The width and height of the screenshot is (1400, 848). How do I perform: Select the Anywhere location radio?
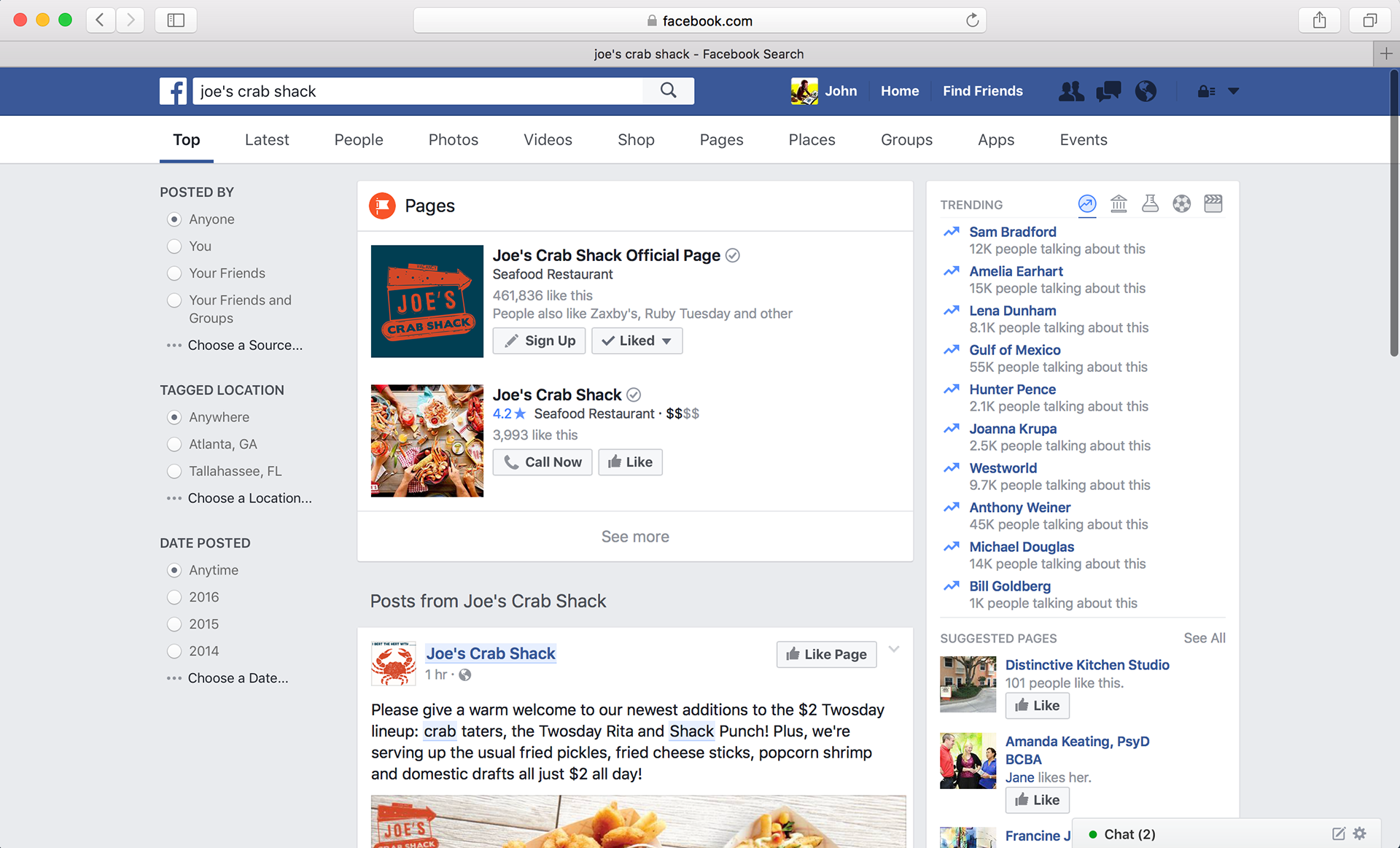tap(174, 417)
